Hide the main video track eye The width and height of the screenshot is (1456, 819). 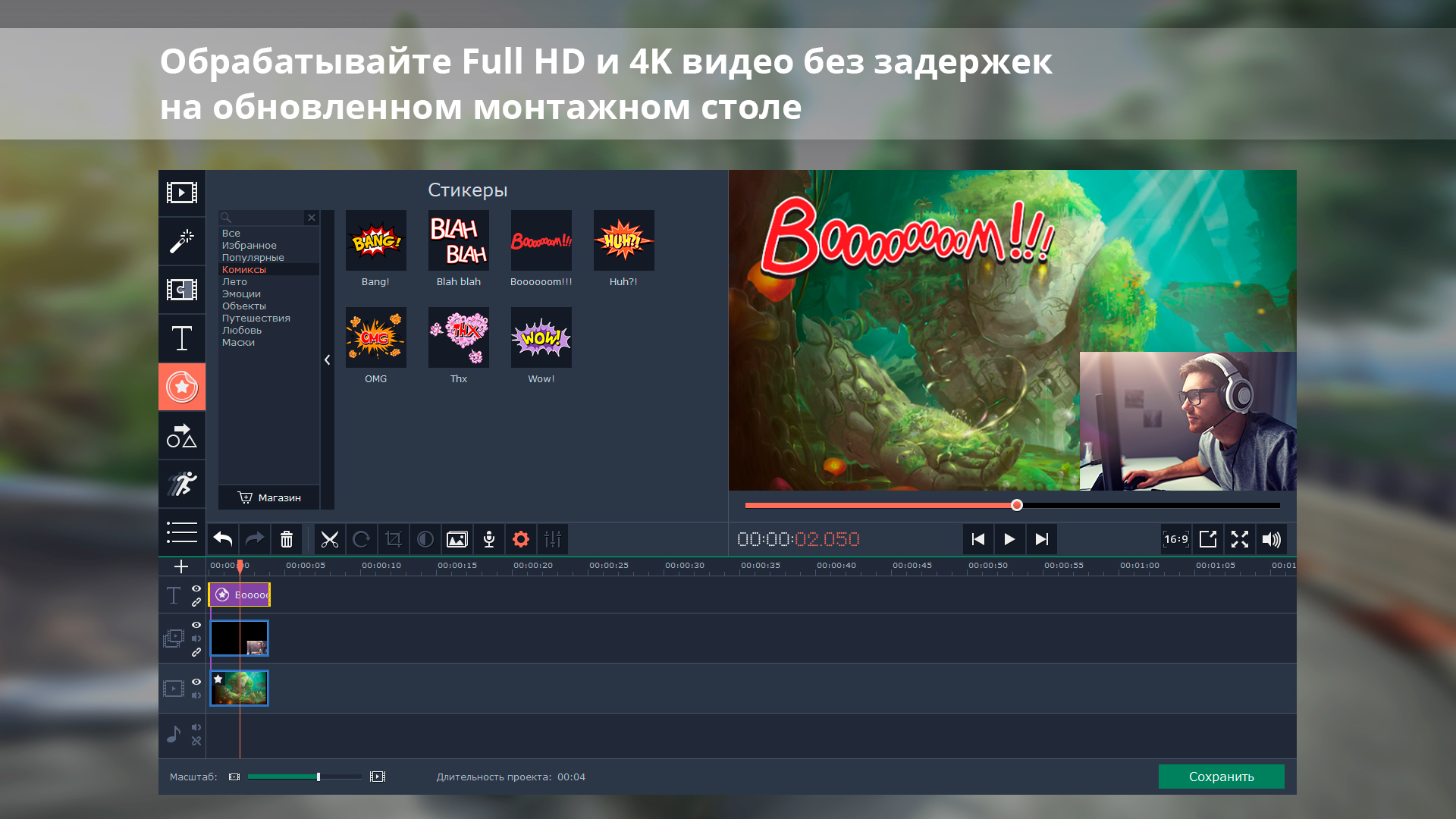196,682
